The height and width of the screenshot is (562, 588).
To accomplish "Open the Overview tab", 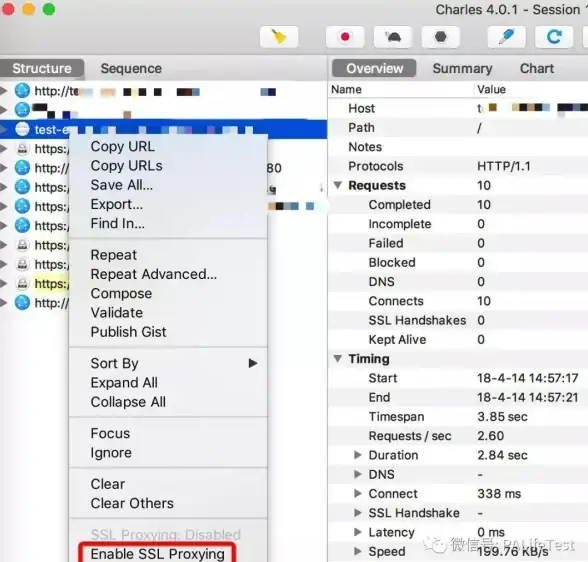I will [x=374, y=68].
